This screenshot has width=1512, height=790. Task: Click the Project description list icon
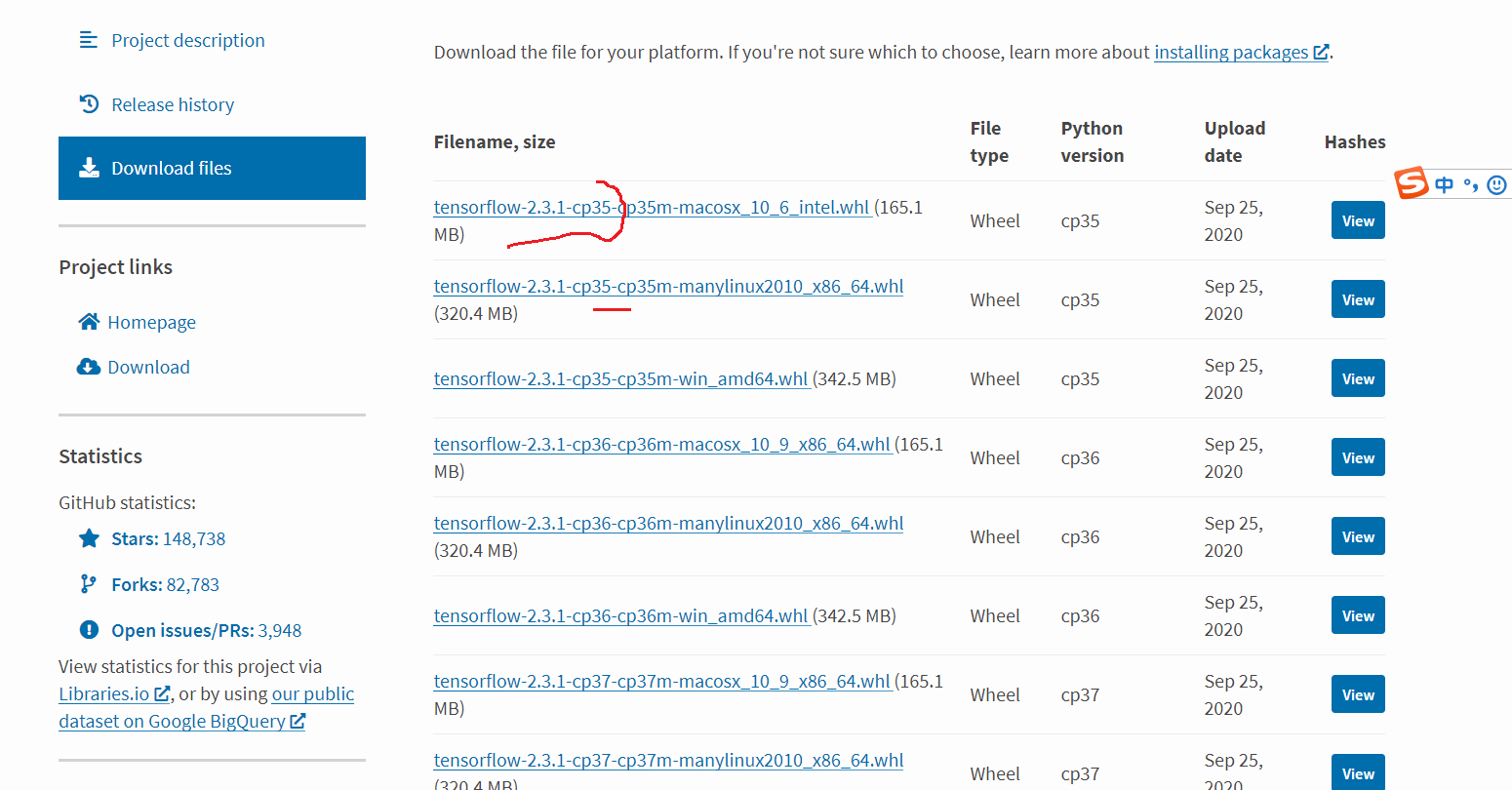coord(89,40)
